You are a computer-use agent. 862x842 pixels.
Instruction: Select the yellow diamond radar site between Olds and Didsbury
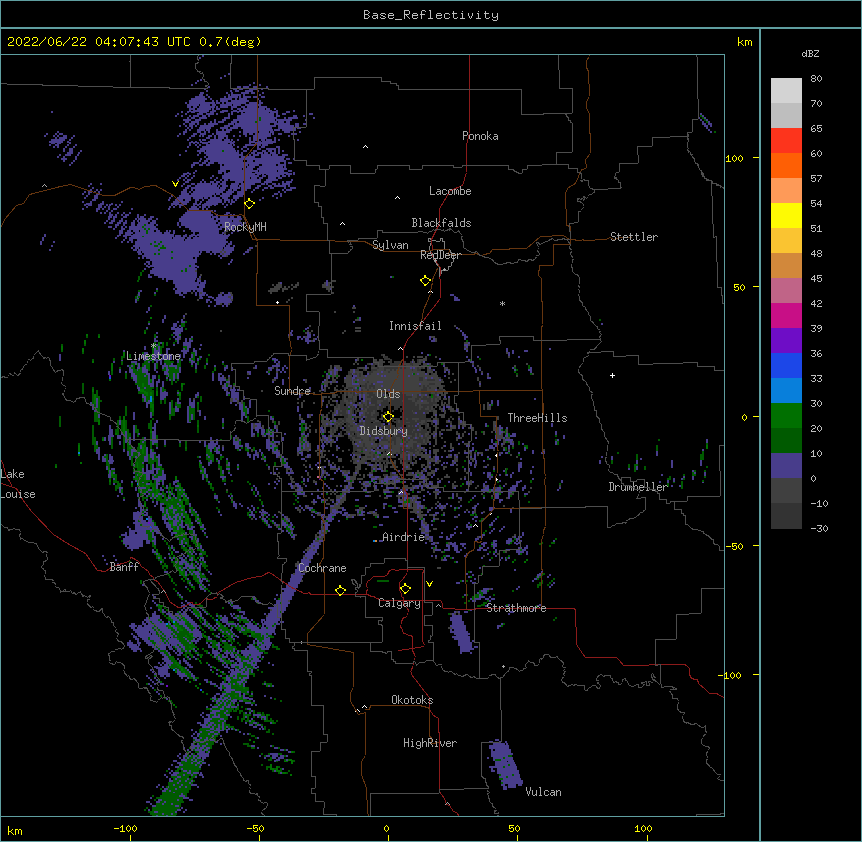[388, 416]
